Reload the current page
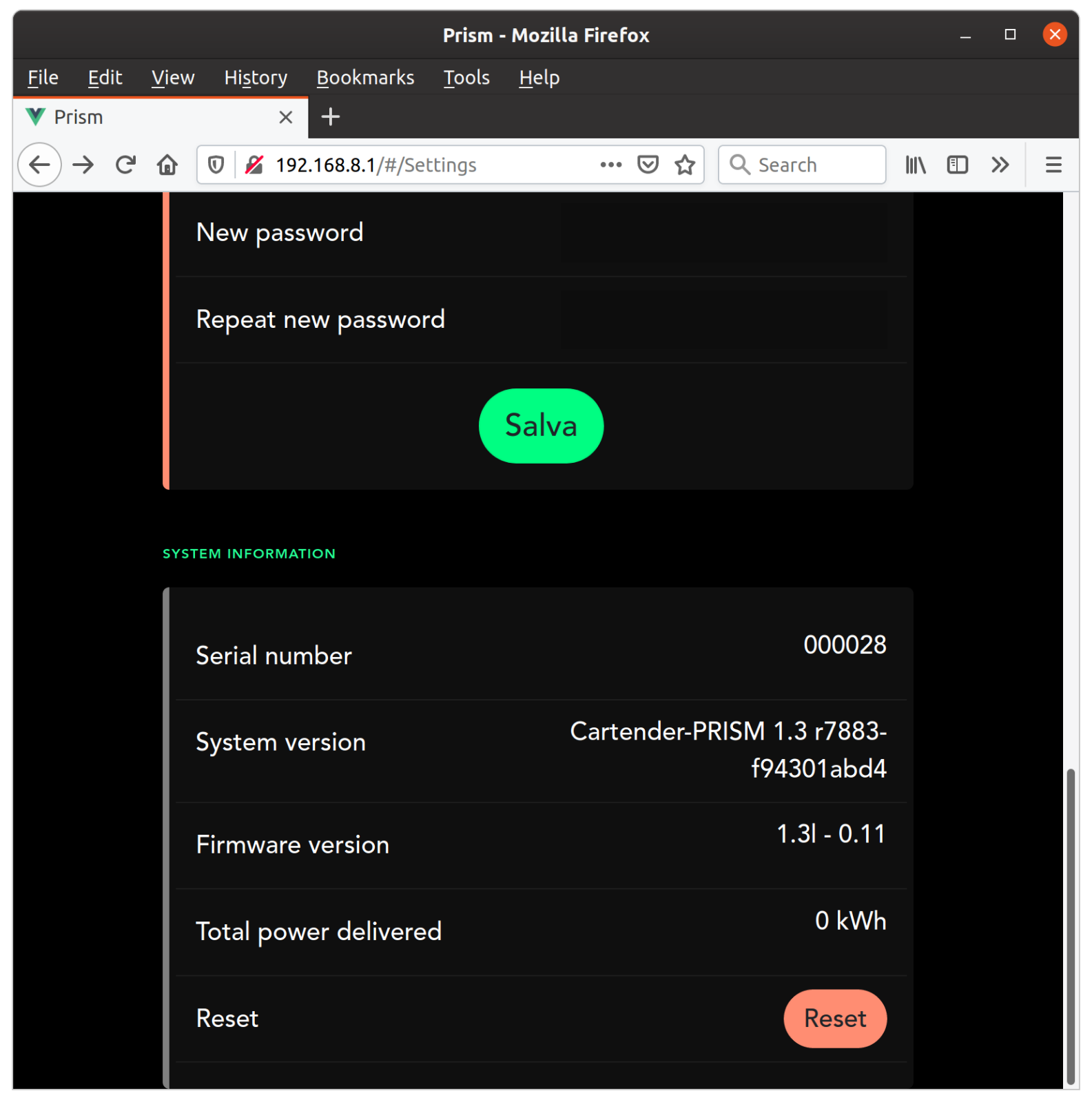The width and height of the screenshot is (1092, 1102). tap(125, 165)
